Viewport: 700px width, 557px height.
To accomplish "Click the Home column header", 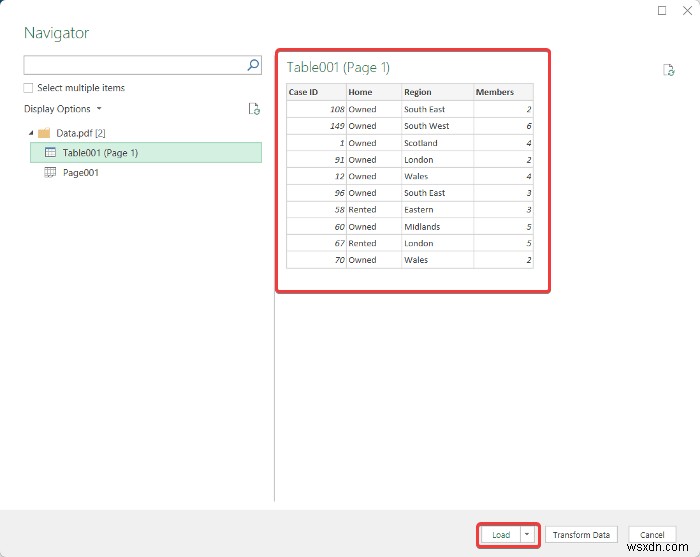I will point(374,92).
